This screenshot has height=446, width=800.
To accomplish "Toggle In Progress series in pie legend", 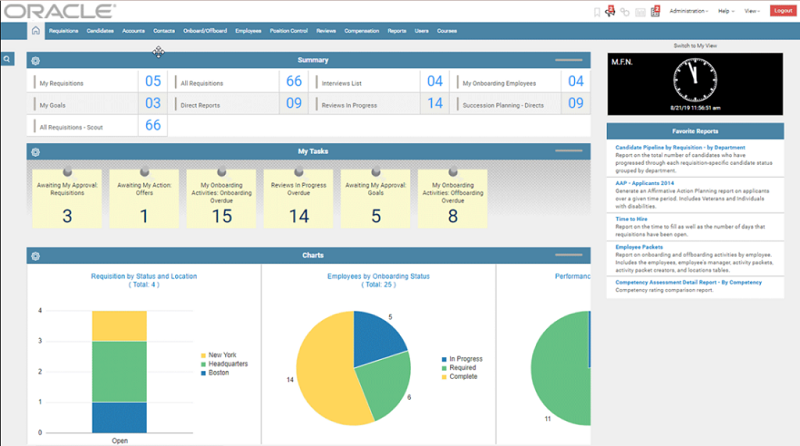I will pyautogui.click(x=462, y=359).
